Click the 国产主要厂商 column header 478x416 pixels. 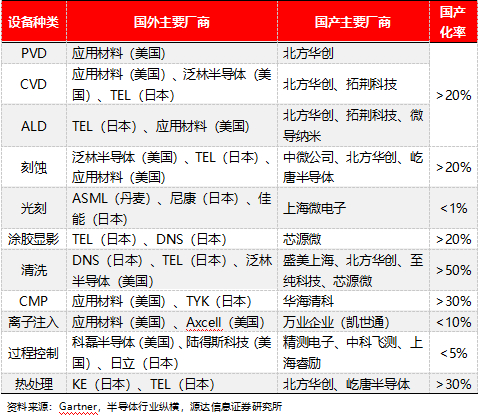click(353, 22)
